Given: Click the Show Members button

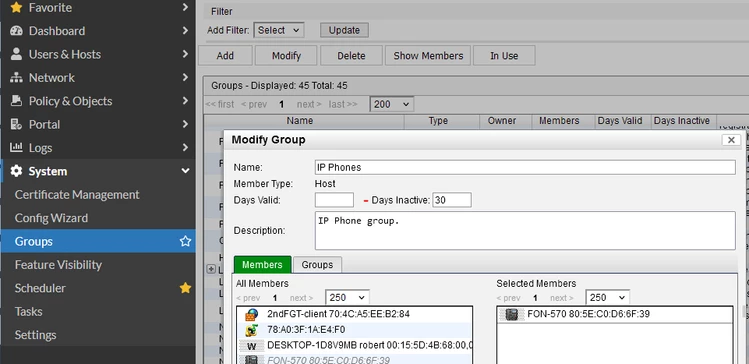Looking at the screenshot, I should pyautogui.click(x=428, y=55).
